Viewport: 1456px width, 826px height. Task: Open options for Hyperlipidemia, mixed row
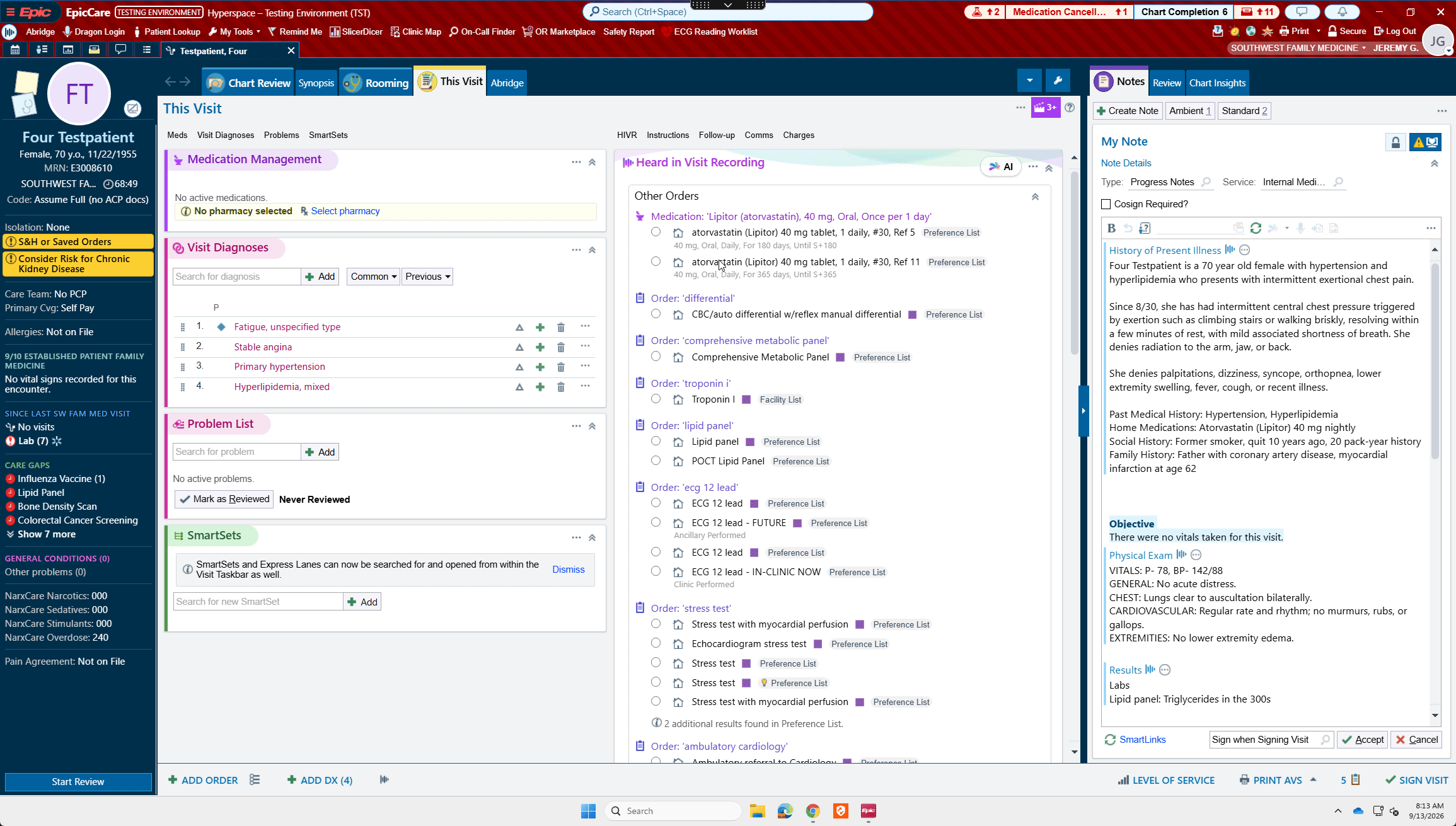pyautogui.click(x=585, y=386)
